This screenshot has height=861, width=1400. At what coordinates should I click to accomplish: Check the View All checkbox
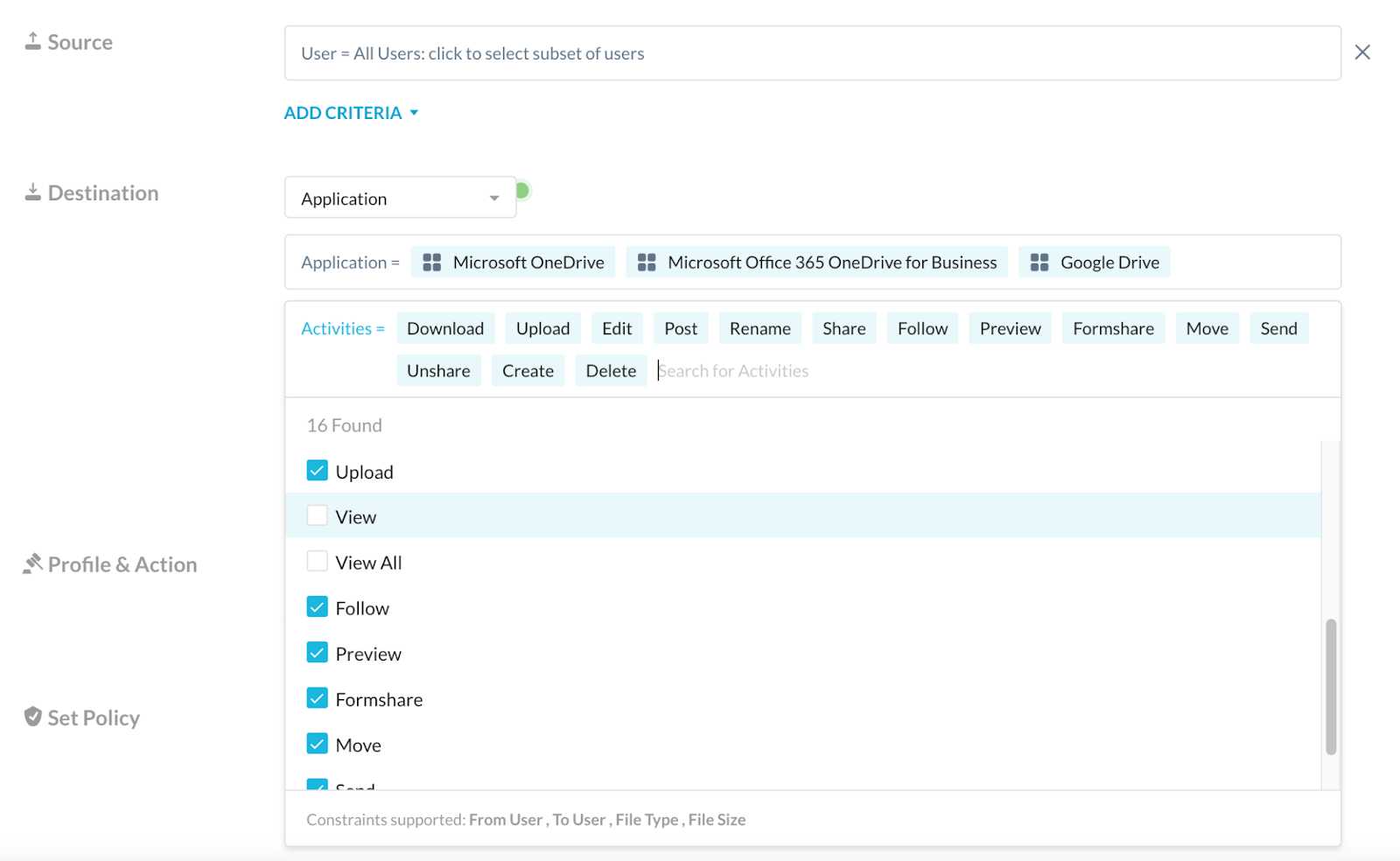point(317,561)
